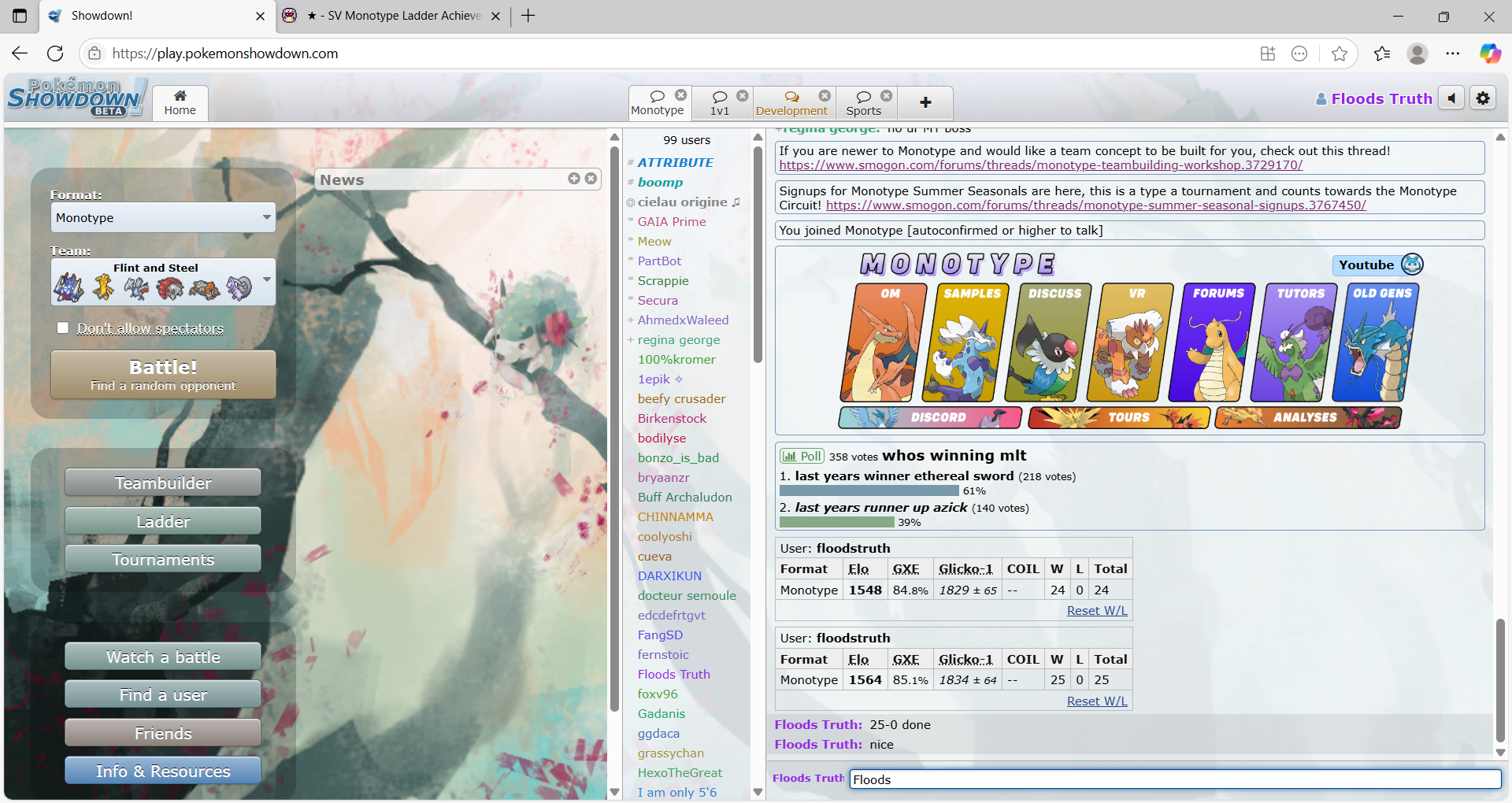Switch to the Home tab
Image resolution: width=1512 pixels, height=803 pixels.
(x=180, y=103)
